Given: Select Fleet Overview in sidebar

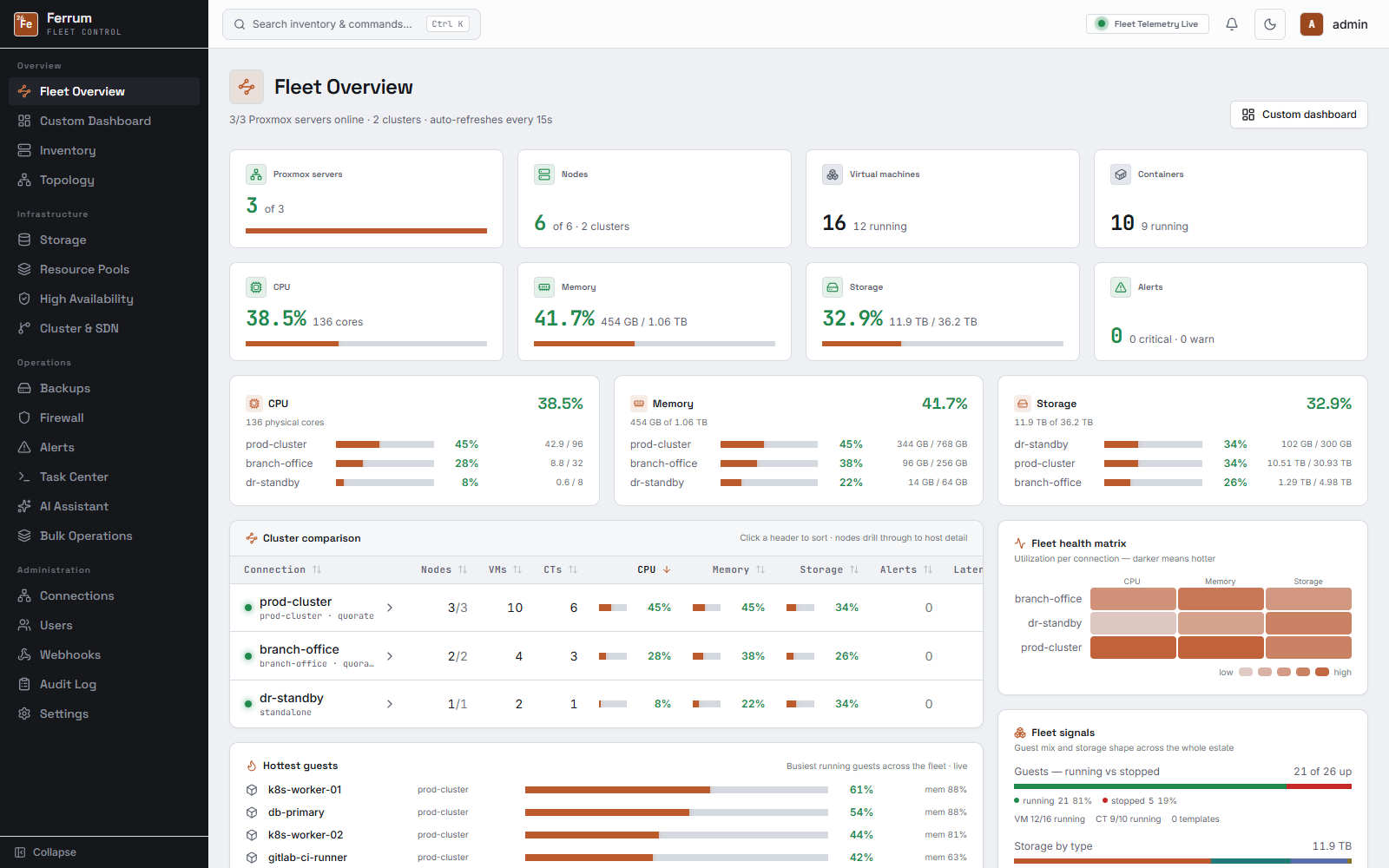Looking at the screenshot, I should (x=104, y=91).
